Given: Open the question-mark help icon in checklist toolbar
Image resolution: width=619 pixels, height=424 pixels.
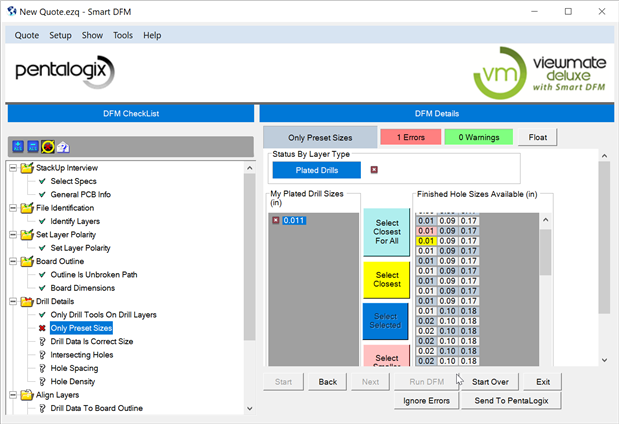Looking at the screenshot, I should pos(63,147).
